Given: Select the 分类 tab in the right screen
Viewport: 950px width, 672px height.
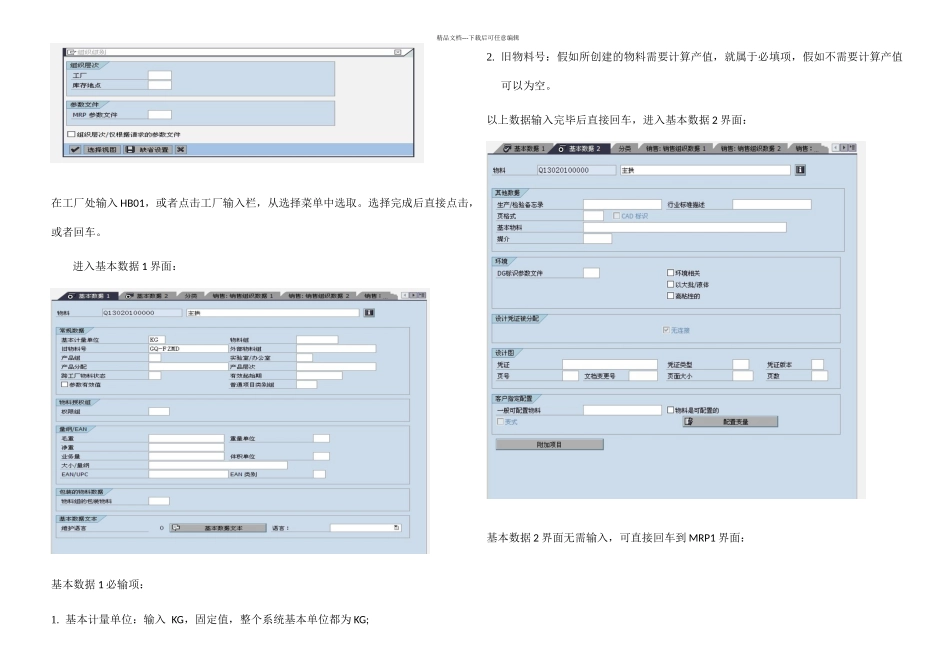Looking at the screenshot, I should pyautogui.click(x=625, y=148).
